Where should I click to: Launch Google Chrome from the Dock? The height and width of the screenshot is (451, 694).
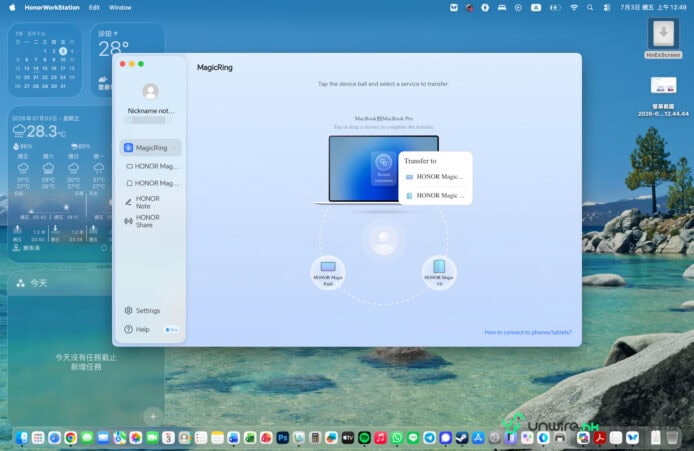pos(71,438)
